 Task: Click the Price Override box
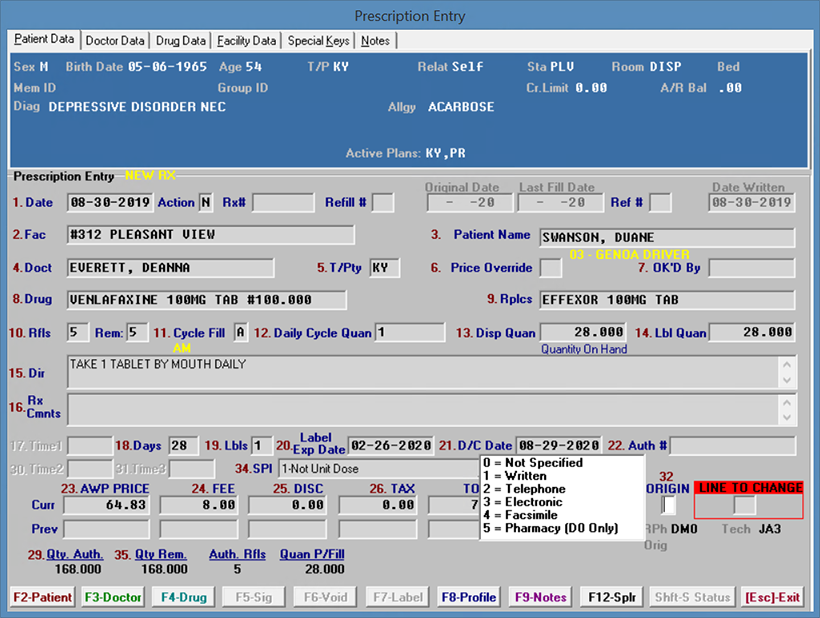[550, 268]
